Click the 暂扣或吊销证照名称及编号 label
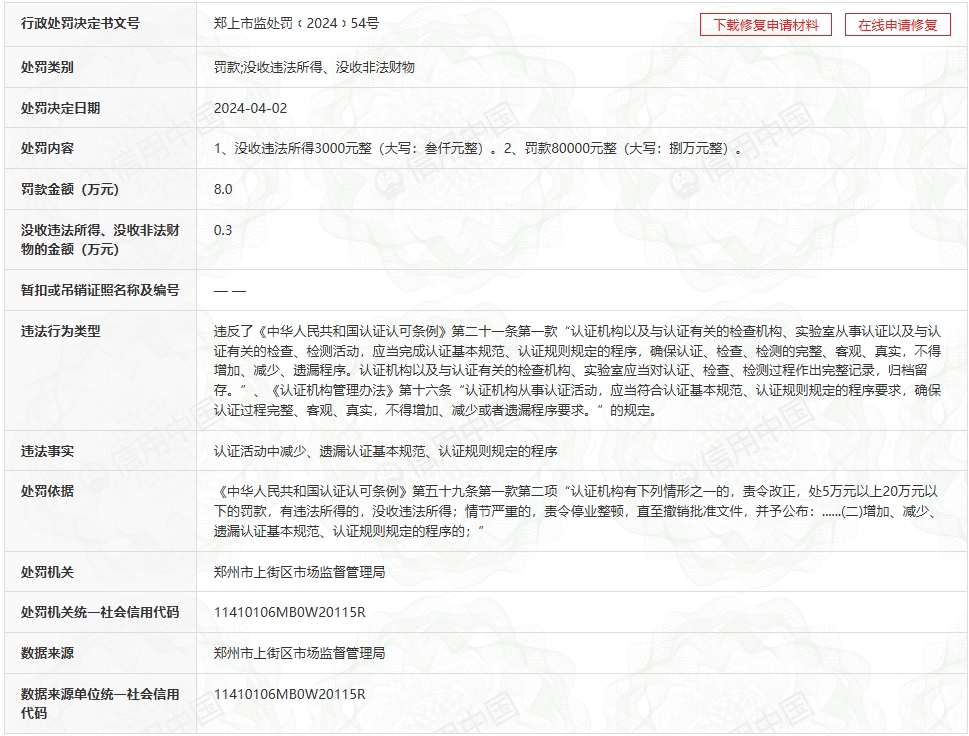The width and height of the screenshot is (969, 736). pos(100,290)
